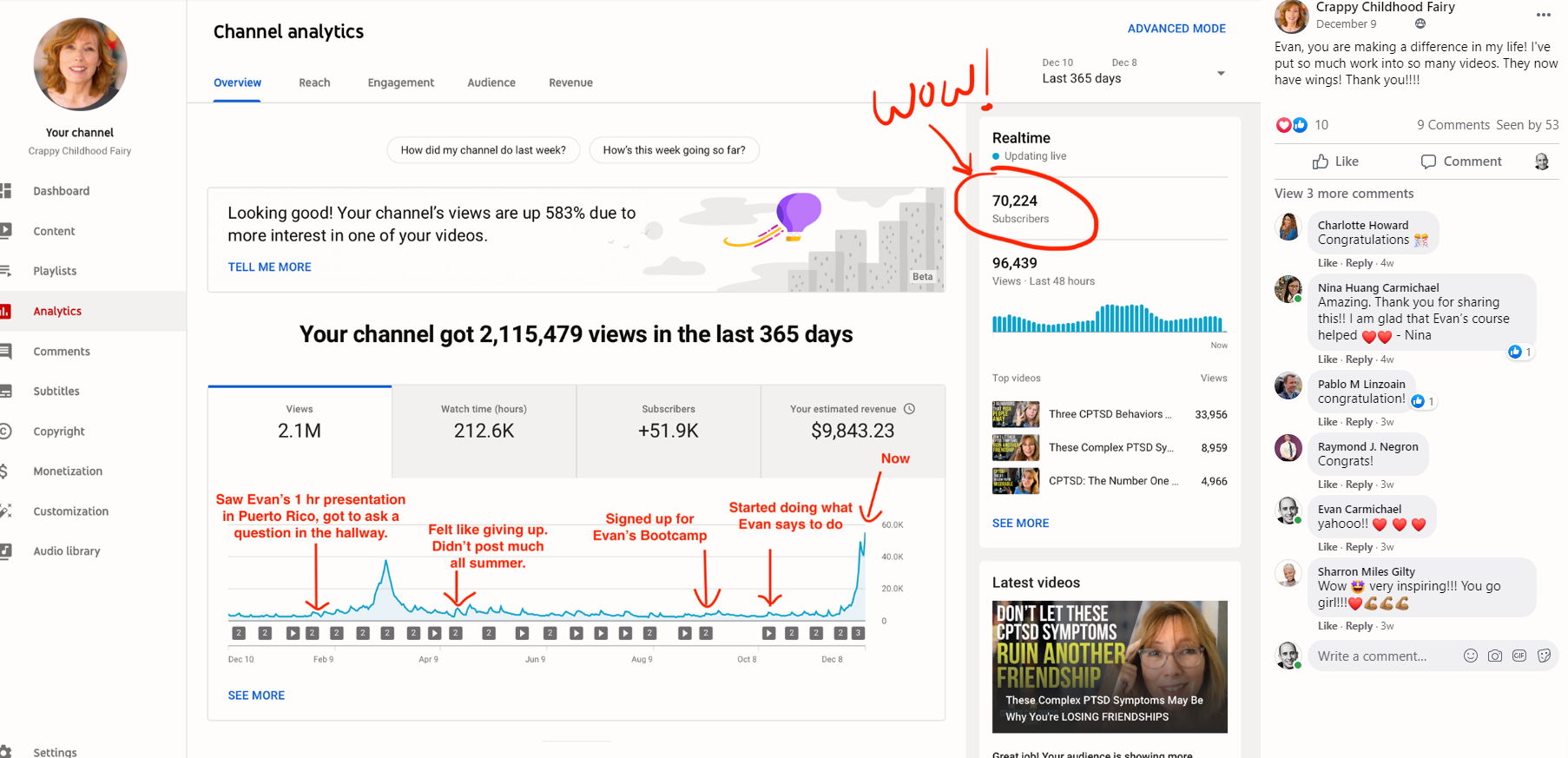
Task: Click the Beta badge on the insight card
Action: click(x=922, y=277)
